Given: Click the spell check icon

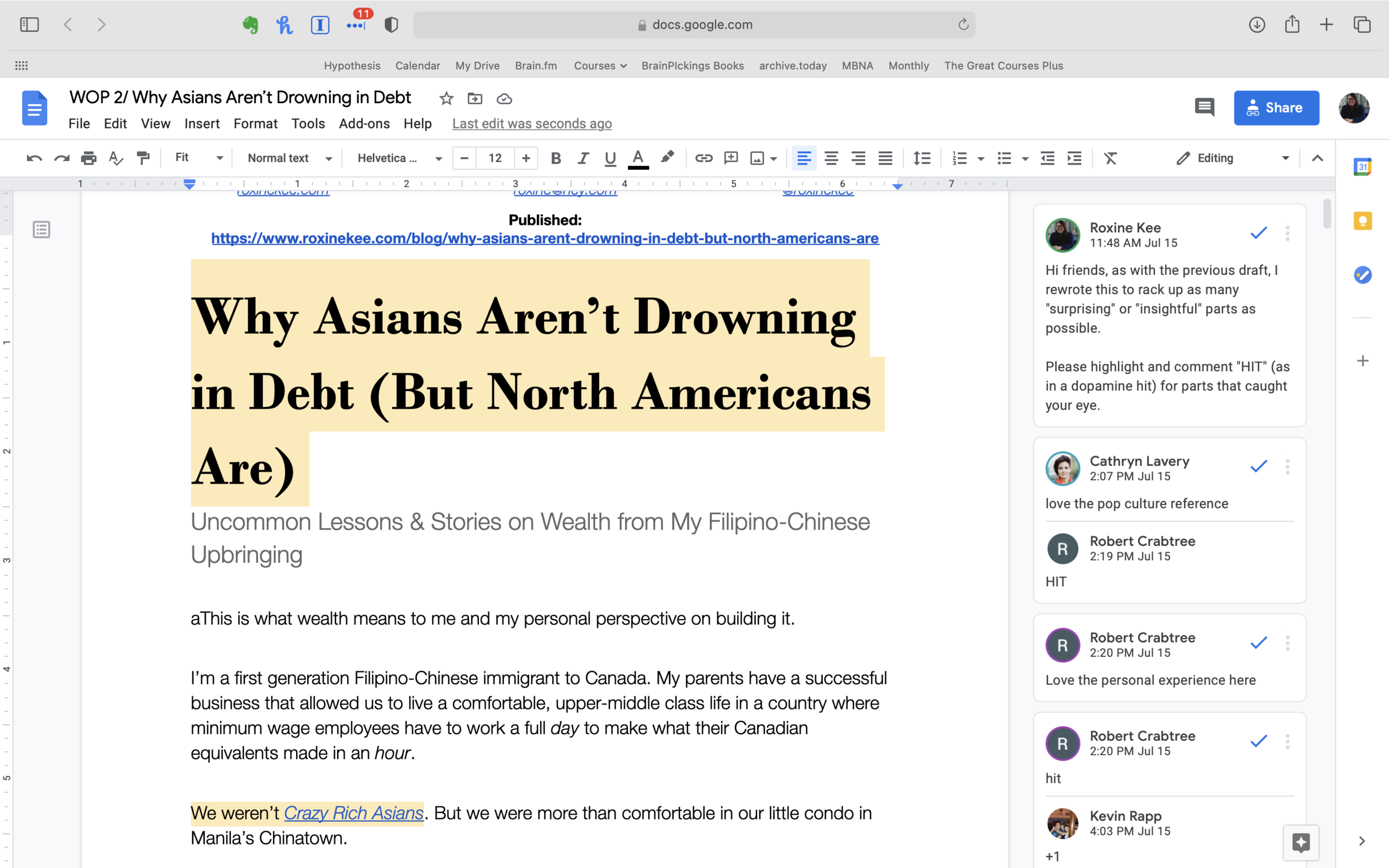Looking at the screenshot, I should [x=116, y=158].
